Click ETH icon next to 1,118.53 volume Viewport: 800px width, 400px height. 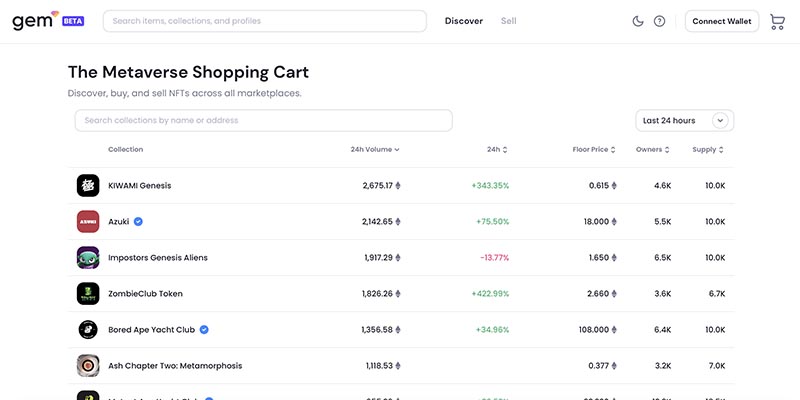pyautogui.click(x=398, y=366)
